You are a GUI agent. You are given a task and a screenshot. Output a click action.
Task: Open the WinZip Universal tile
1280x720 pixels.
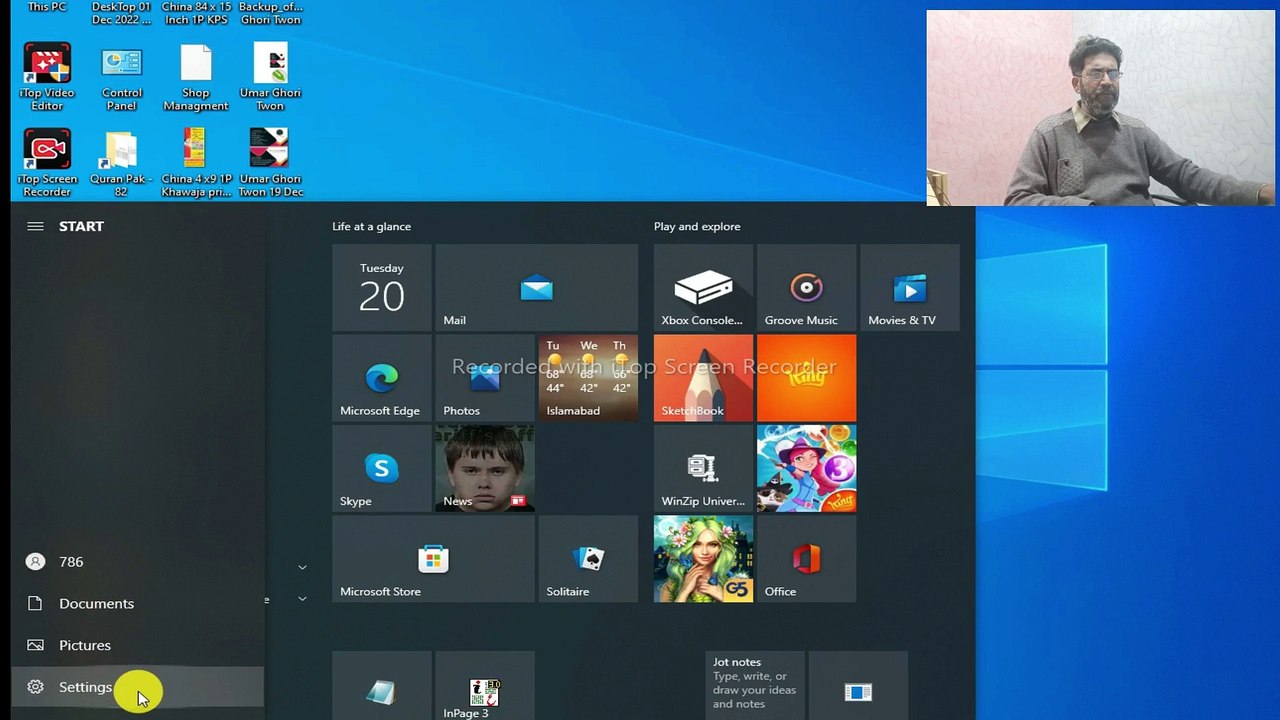point(703,468)
